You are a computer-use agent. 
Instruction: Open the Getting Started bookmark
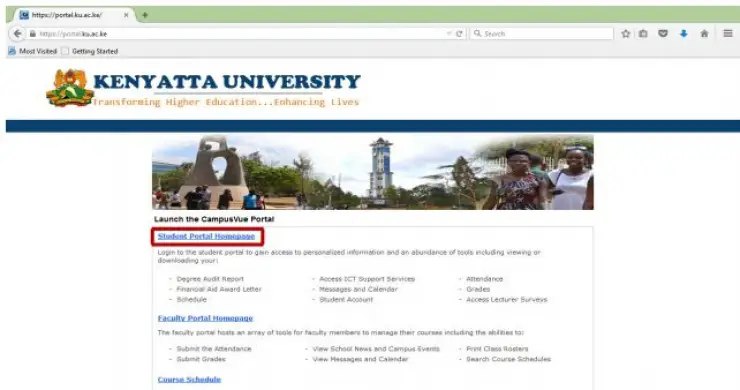pos(90,51)
